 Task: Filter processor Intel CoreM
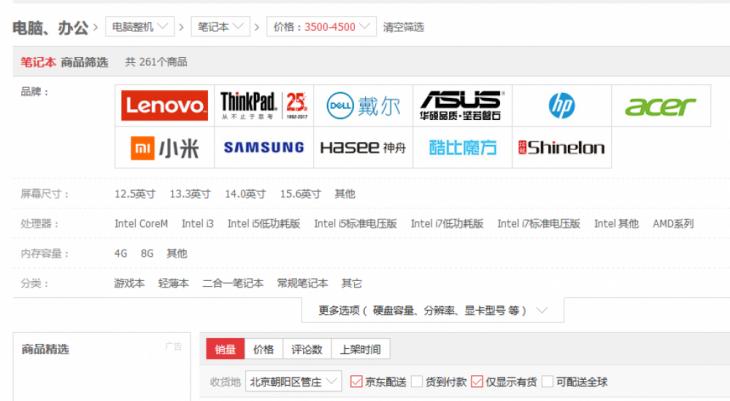pyautogui.click(x=141, y=224)
